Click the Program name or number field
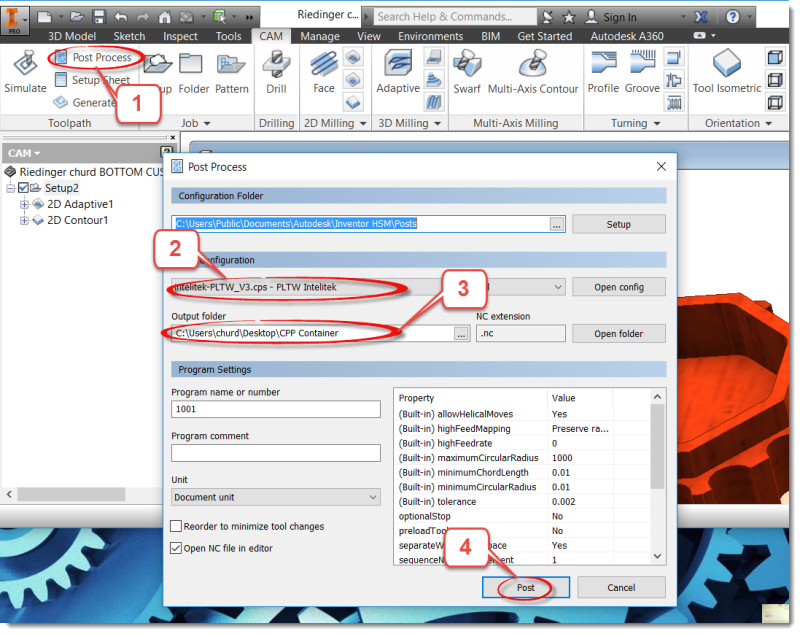800x634 pixels. click(275, 409)
